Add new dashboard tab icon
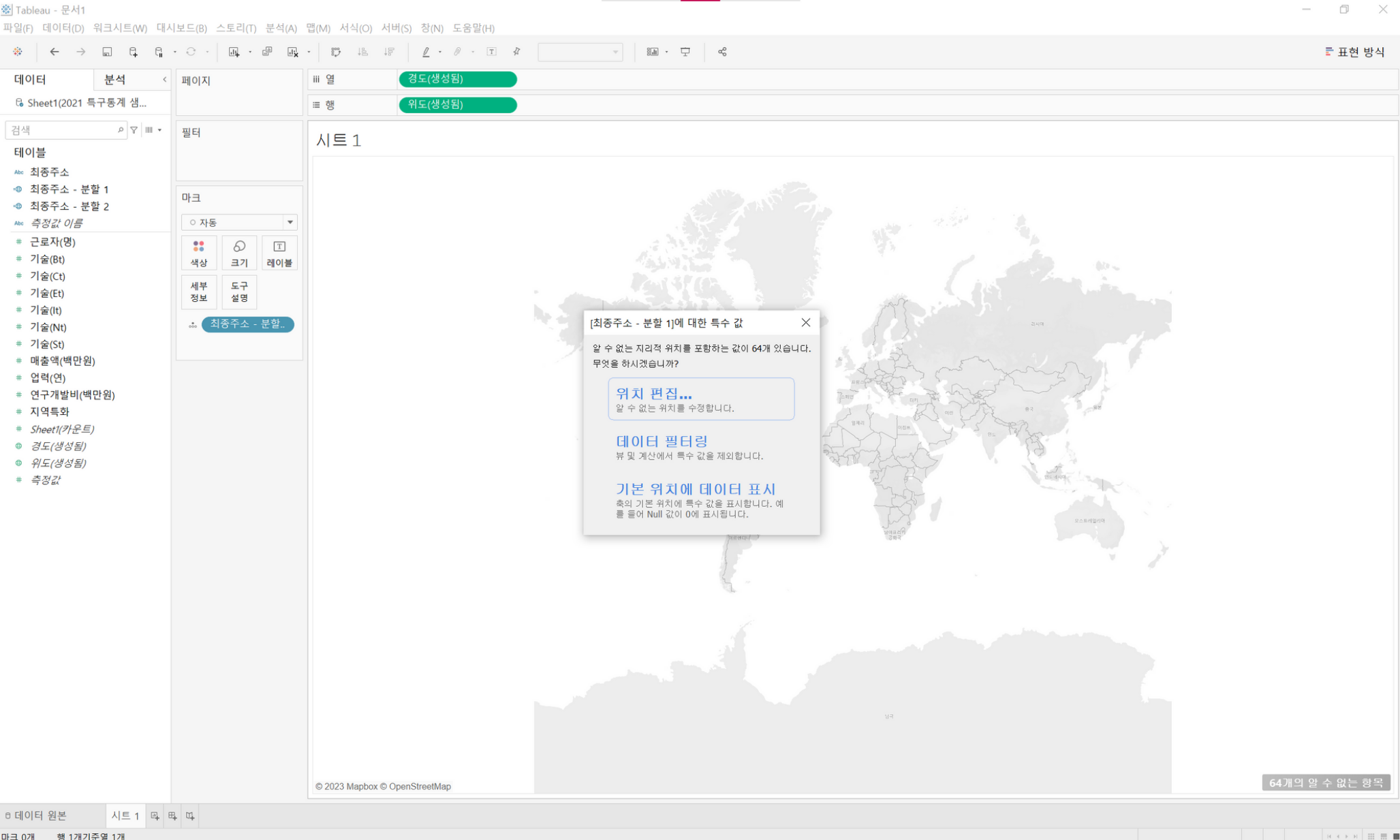Image resolution: width=1400 pixels, height=840 pixels. click(172, 815)
